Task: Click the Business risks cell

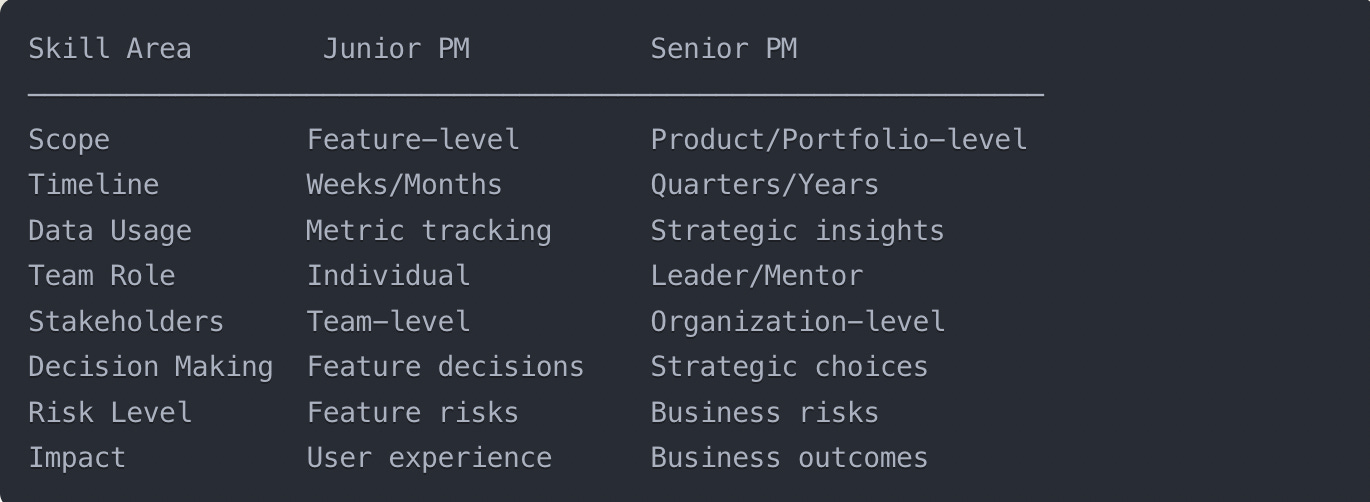Action: [x=765, y=412]
